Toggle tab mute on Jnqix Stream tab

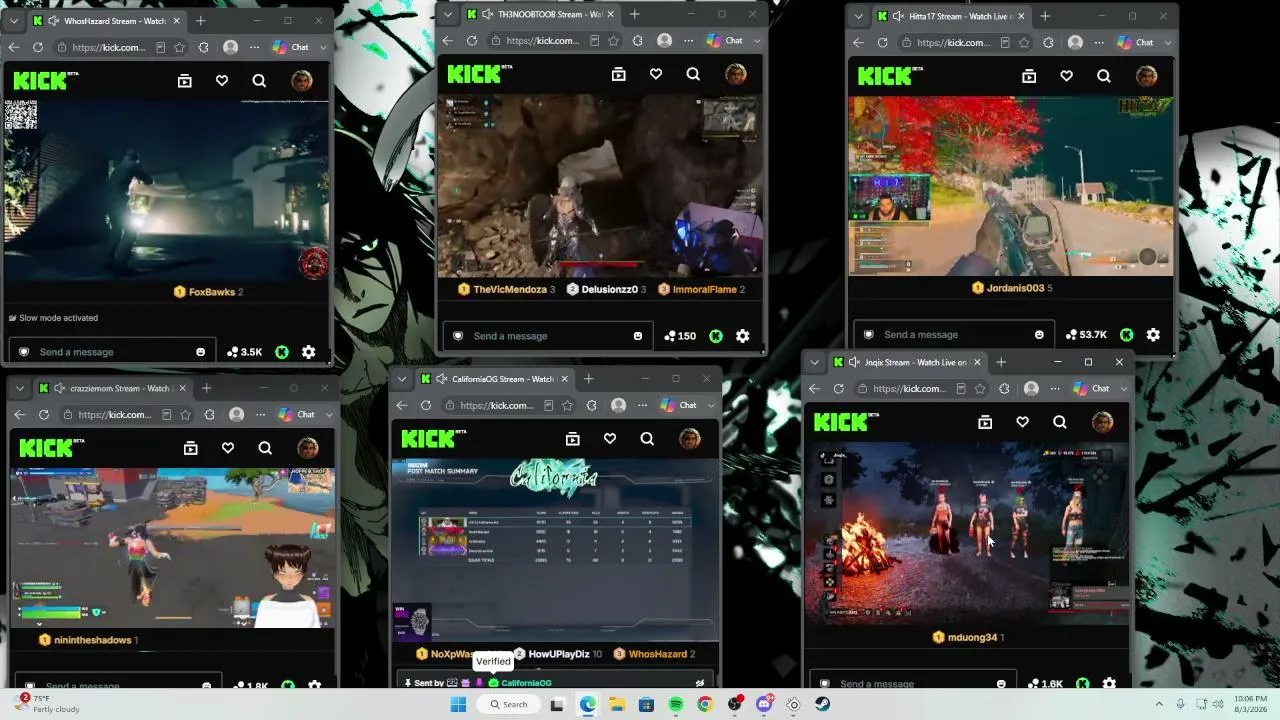(x=855, y=362)
